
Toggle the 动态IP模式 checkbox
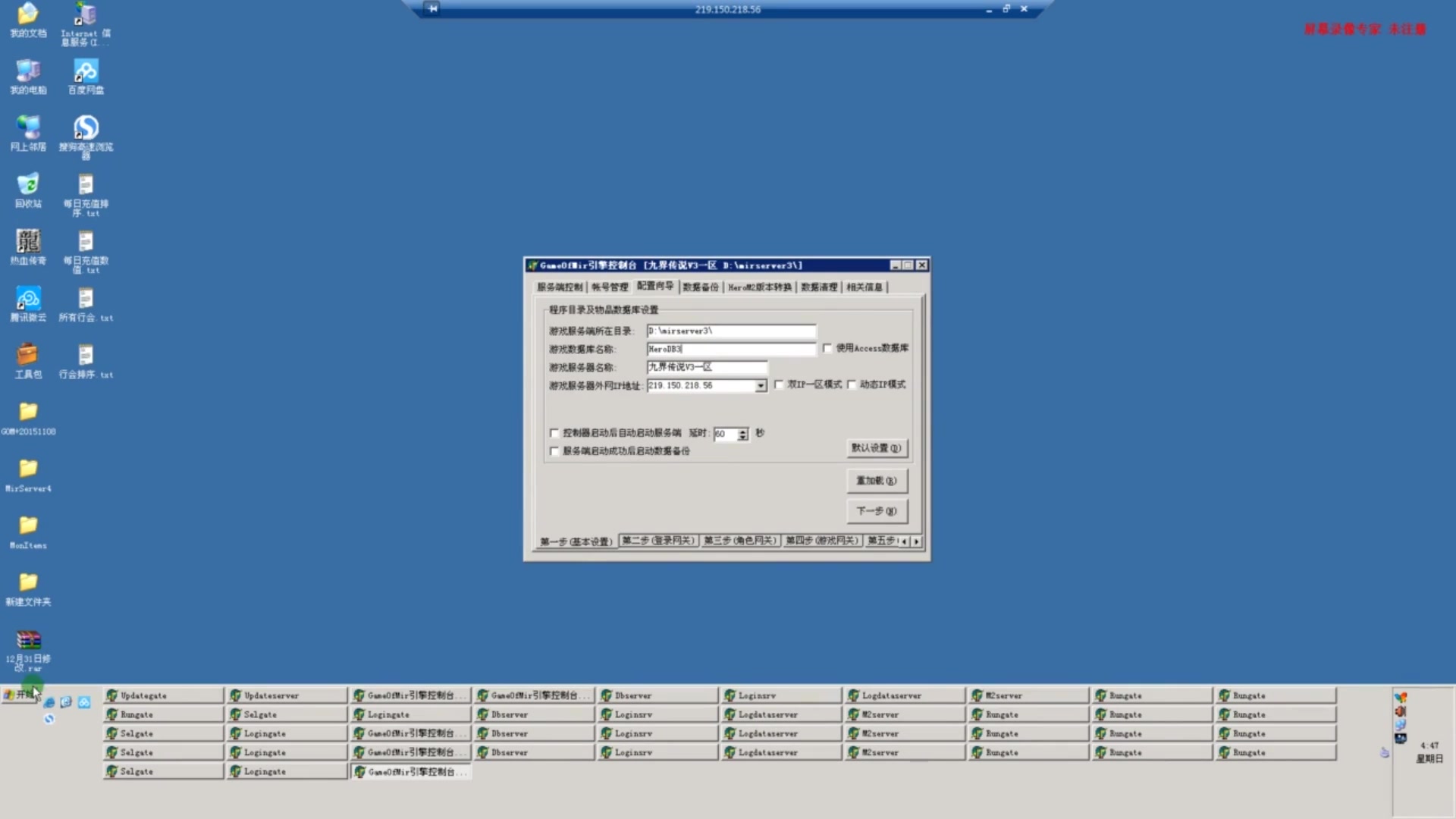coord(852,384)
